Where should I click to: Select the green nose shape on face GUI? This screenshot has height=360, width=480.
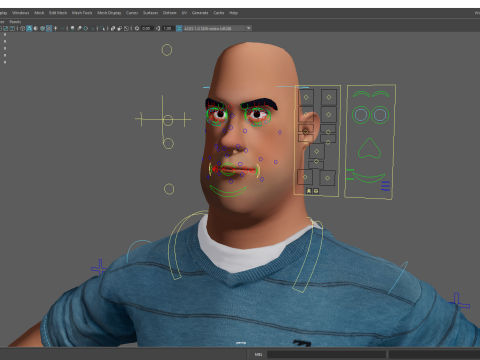click(369, 148)
